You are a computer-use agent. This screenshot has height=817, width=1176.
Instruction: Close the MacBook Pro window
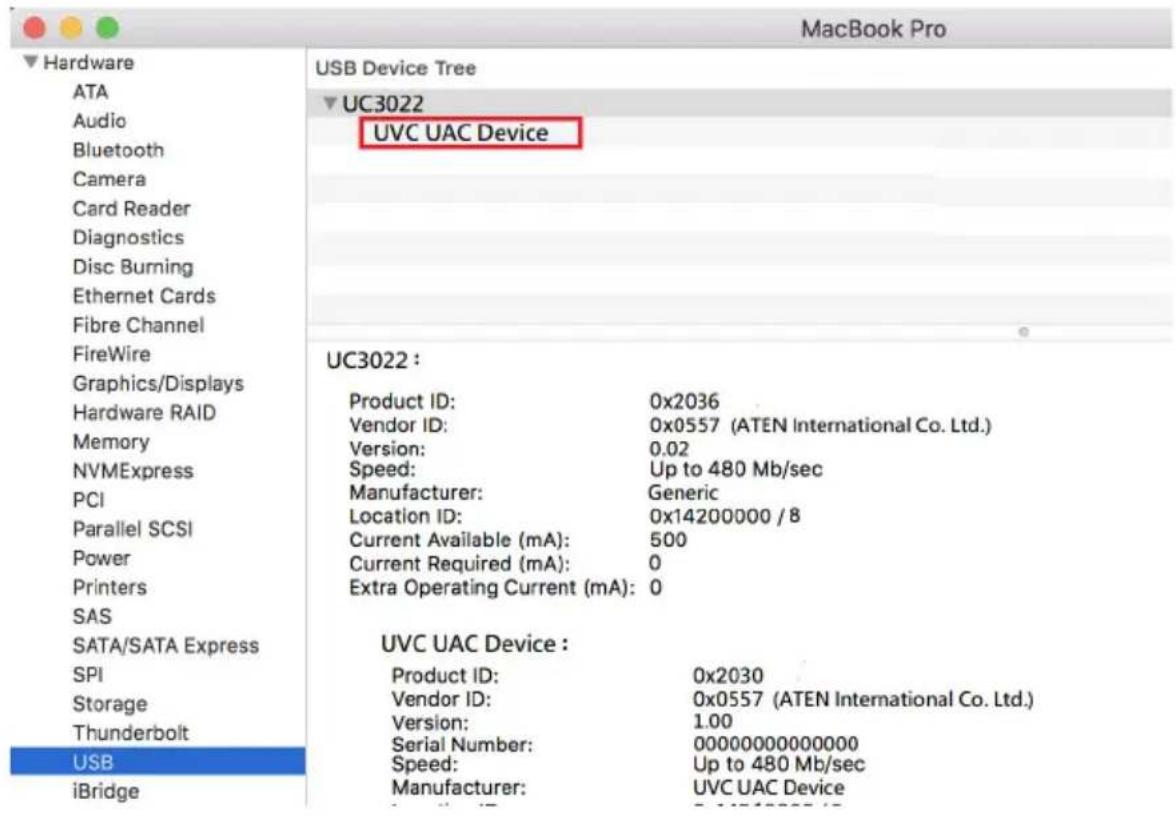pos(34,29)
